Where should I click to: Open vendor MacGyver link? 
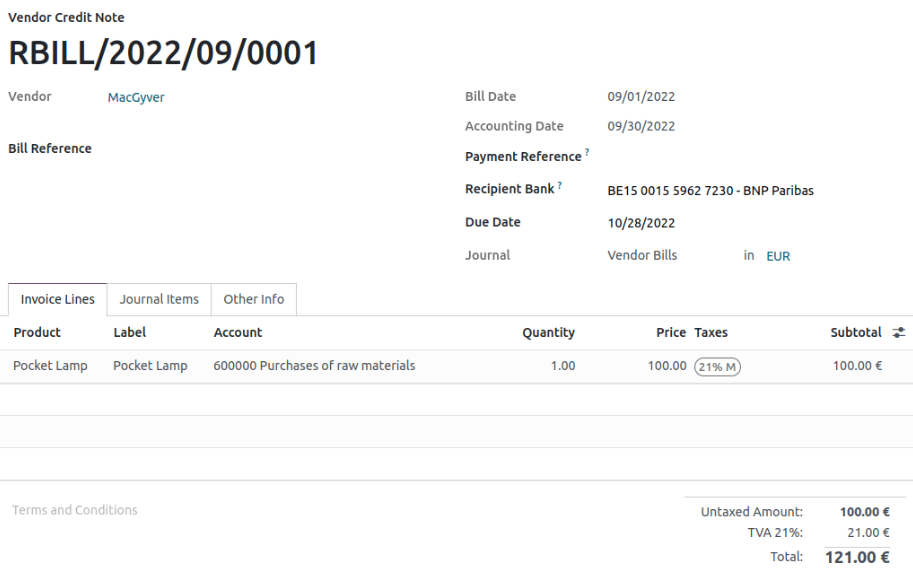point(136,98)
